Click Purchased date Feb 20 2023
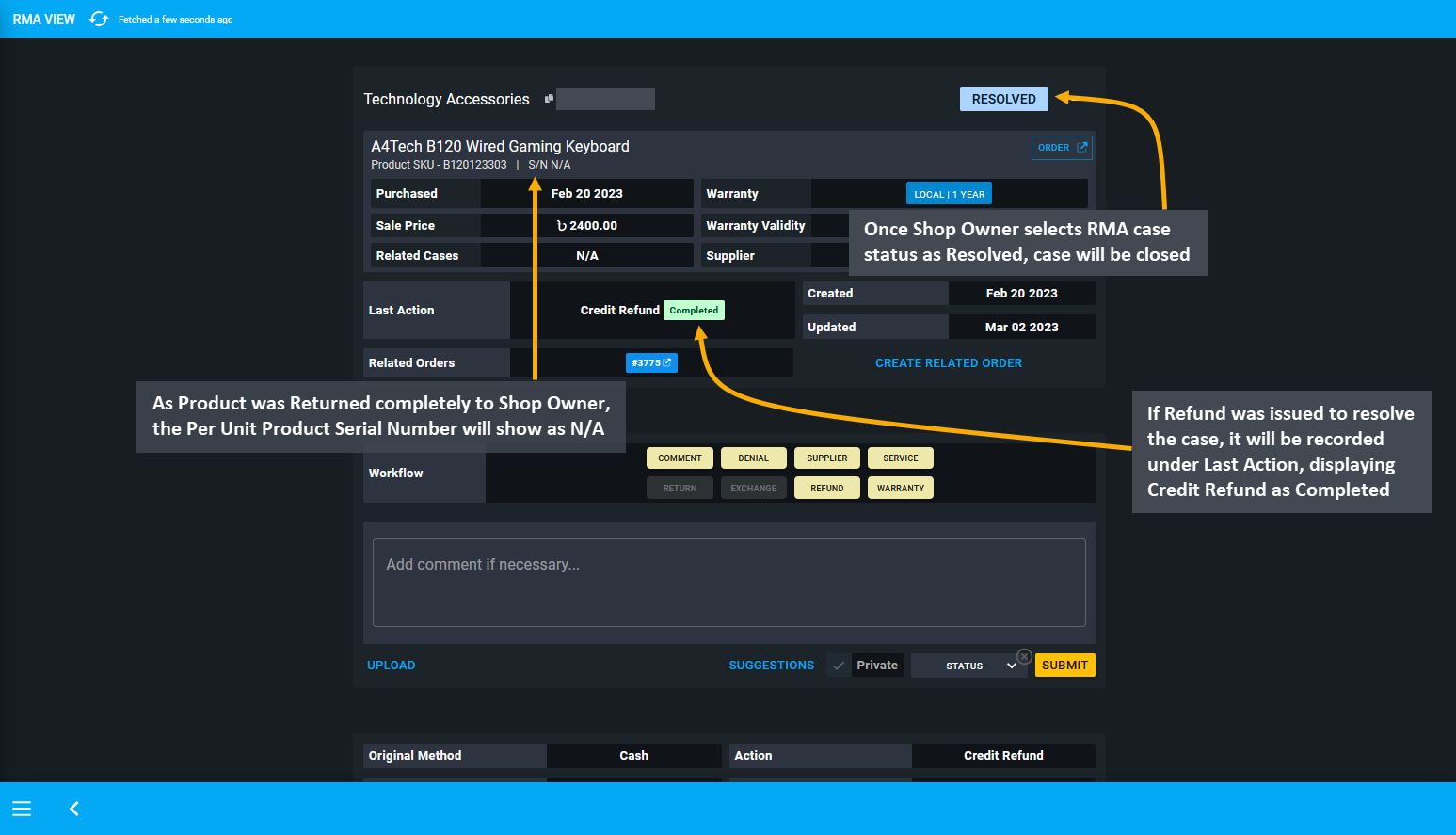Image resolution: width=1456 pixels, height=835 pixels. [587, 194]
